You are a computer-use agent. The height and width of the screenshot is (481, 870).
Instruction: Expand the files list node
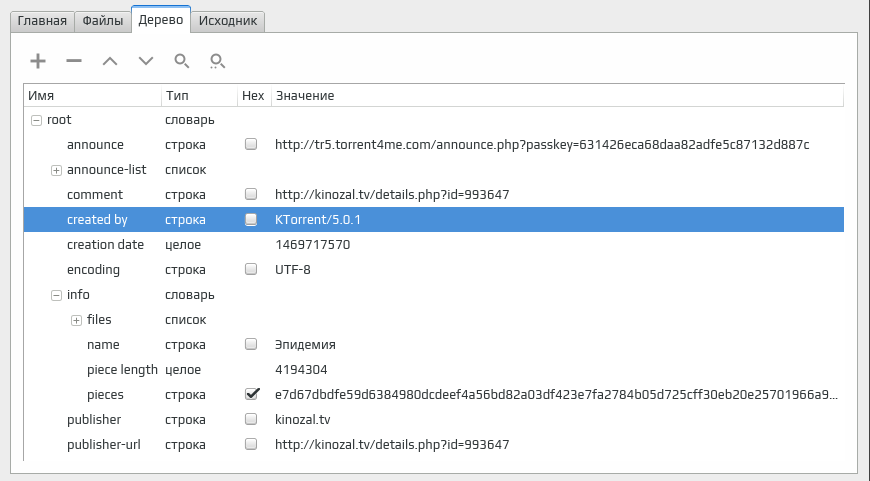tap(76, 320)
